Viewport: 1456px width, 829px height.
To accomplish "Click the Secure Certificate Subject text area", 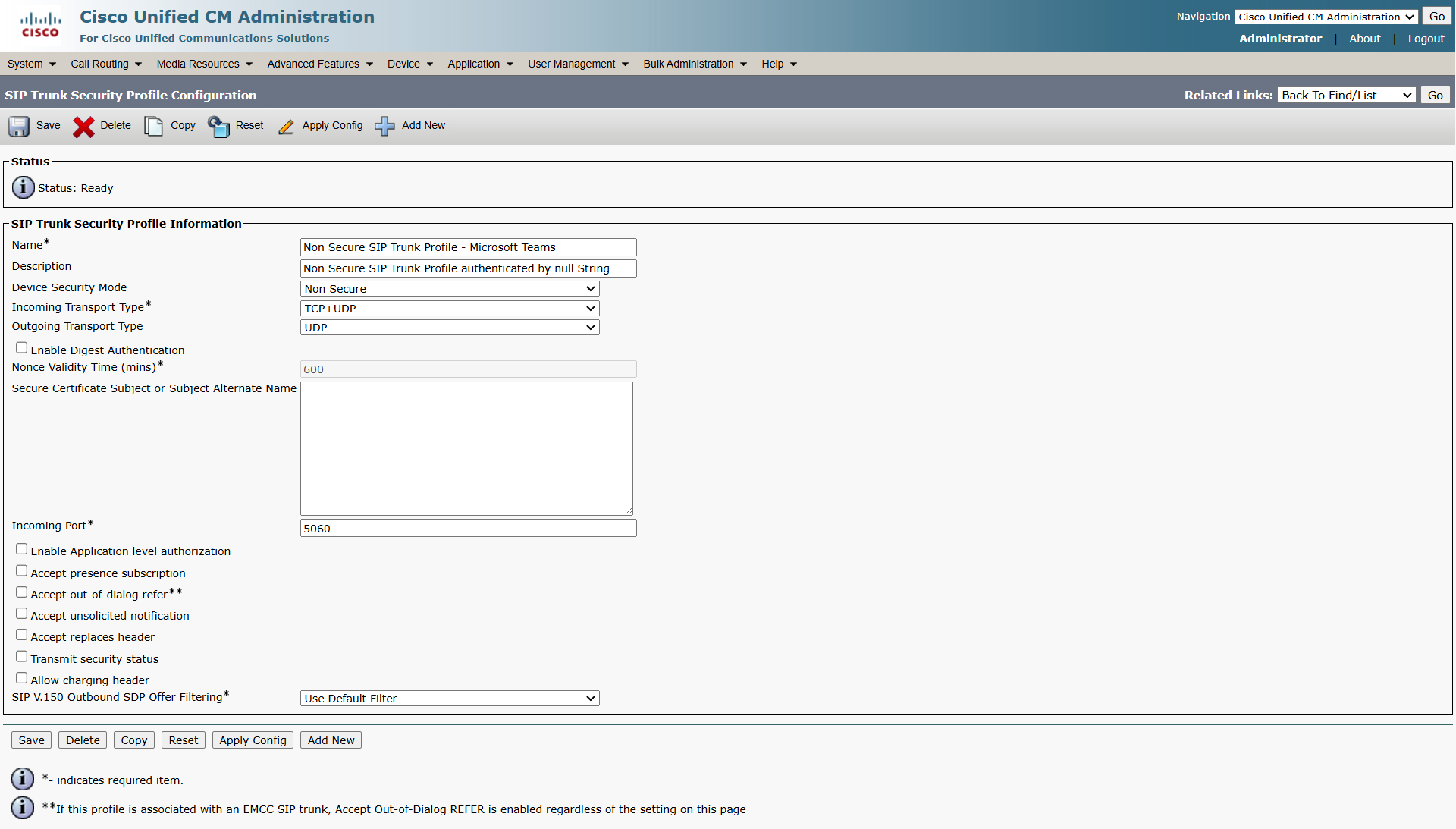I will click(467, 449).
